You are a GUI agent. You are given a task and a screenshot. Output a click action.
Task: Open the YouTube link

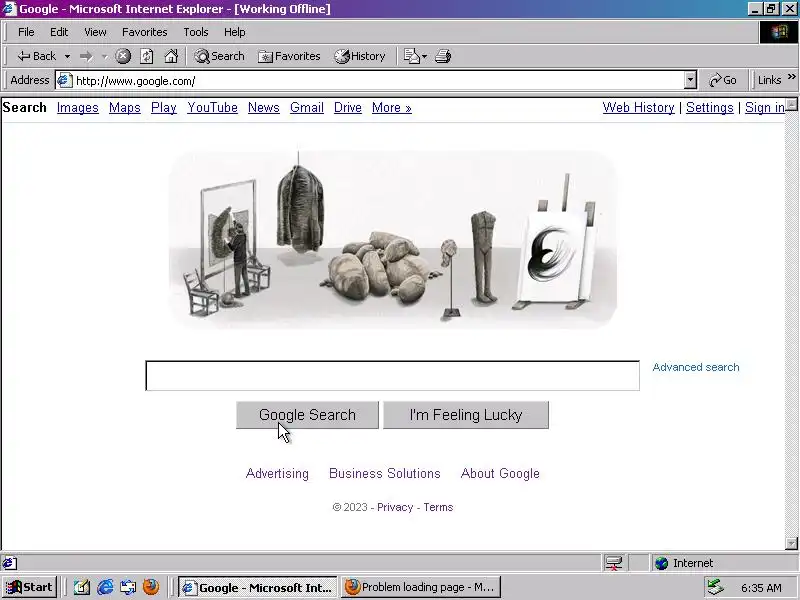click(x=212, y=108)
